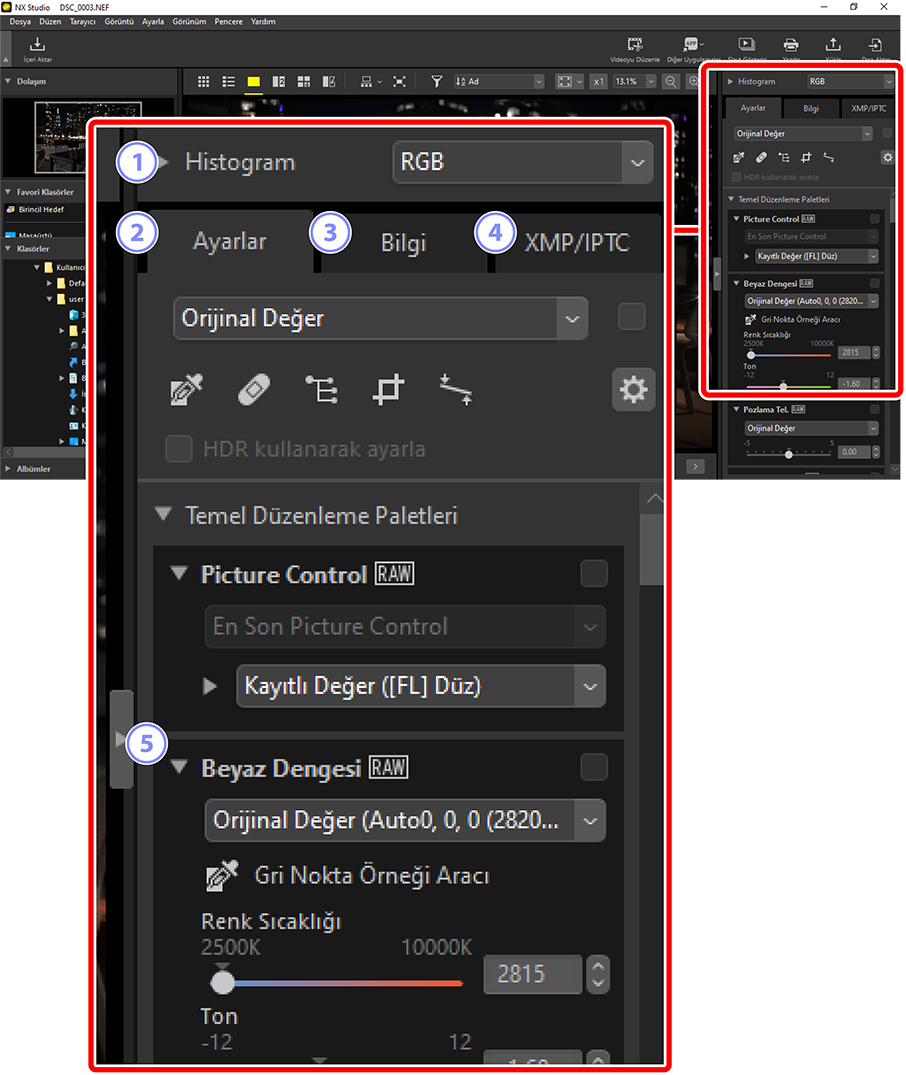
Task: Open the Ayarla menu
Action: (153, 22)
